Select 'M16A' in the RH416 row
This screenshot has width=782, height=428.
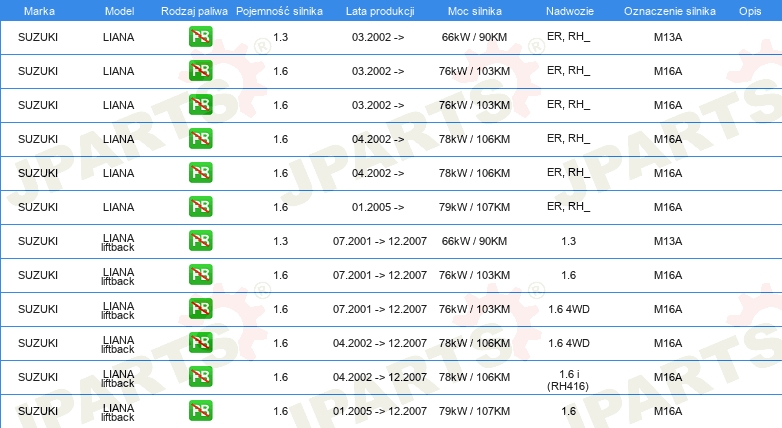click(668, 377)
